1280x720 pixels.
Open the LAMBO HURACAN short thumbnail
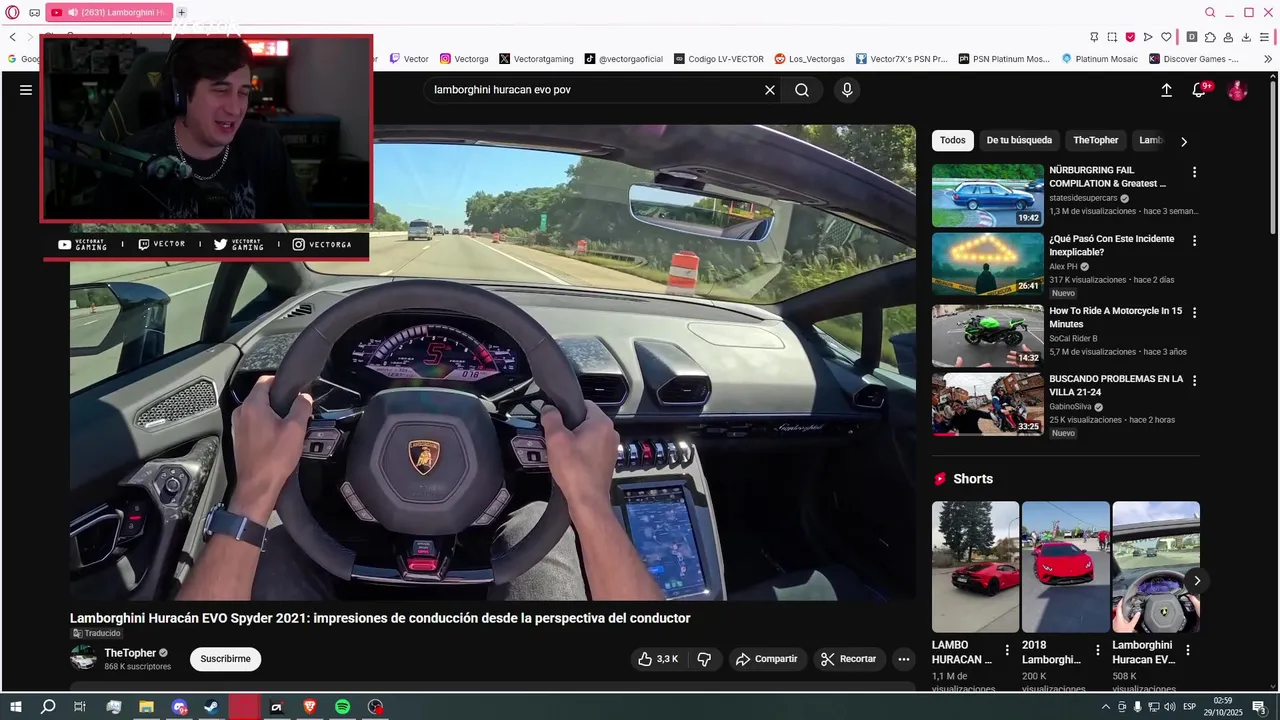975,567
